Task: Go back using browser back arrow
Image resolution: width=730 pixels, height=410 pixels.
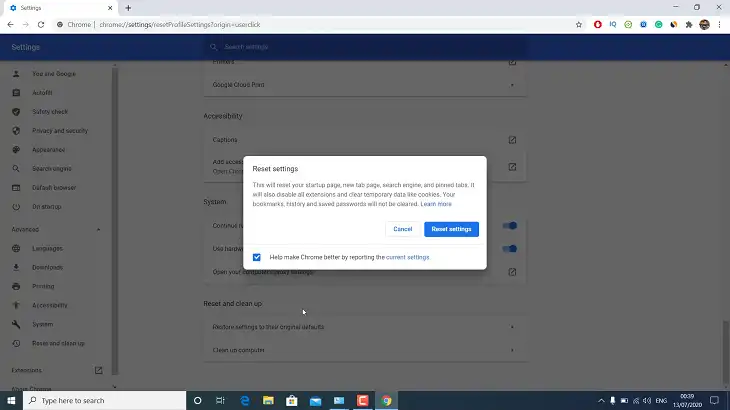Action: (10, 25)
